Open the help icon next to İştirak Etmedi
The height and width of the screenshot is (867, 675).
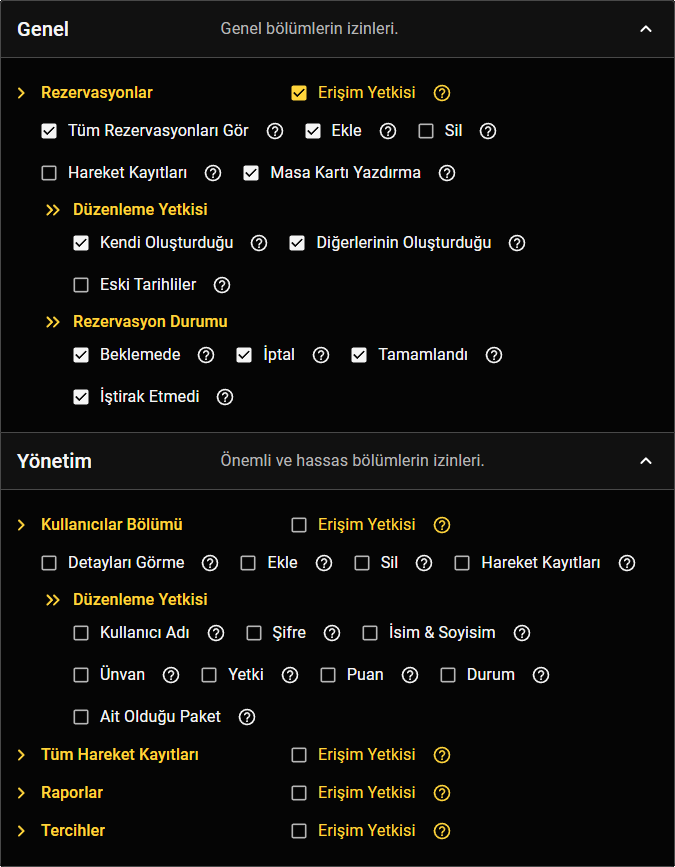coord(224,396)
